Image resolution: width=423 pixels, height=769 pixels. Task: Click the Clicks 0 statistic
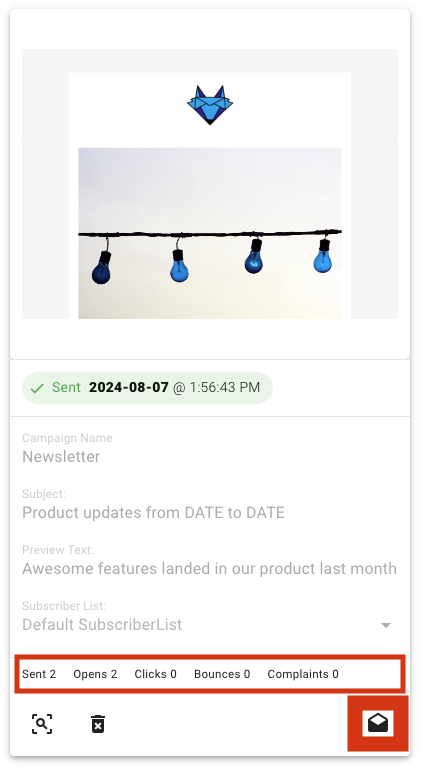(155, 674)
